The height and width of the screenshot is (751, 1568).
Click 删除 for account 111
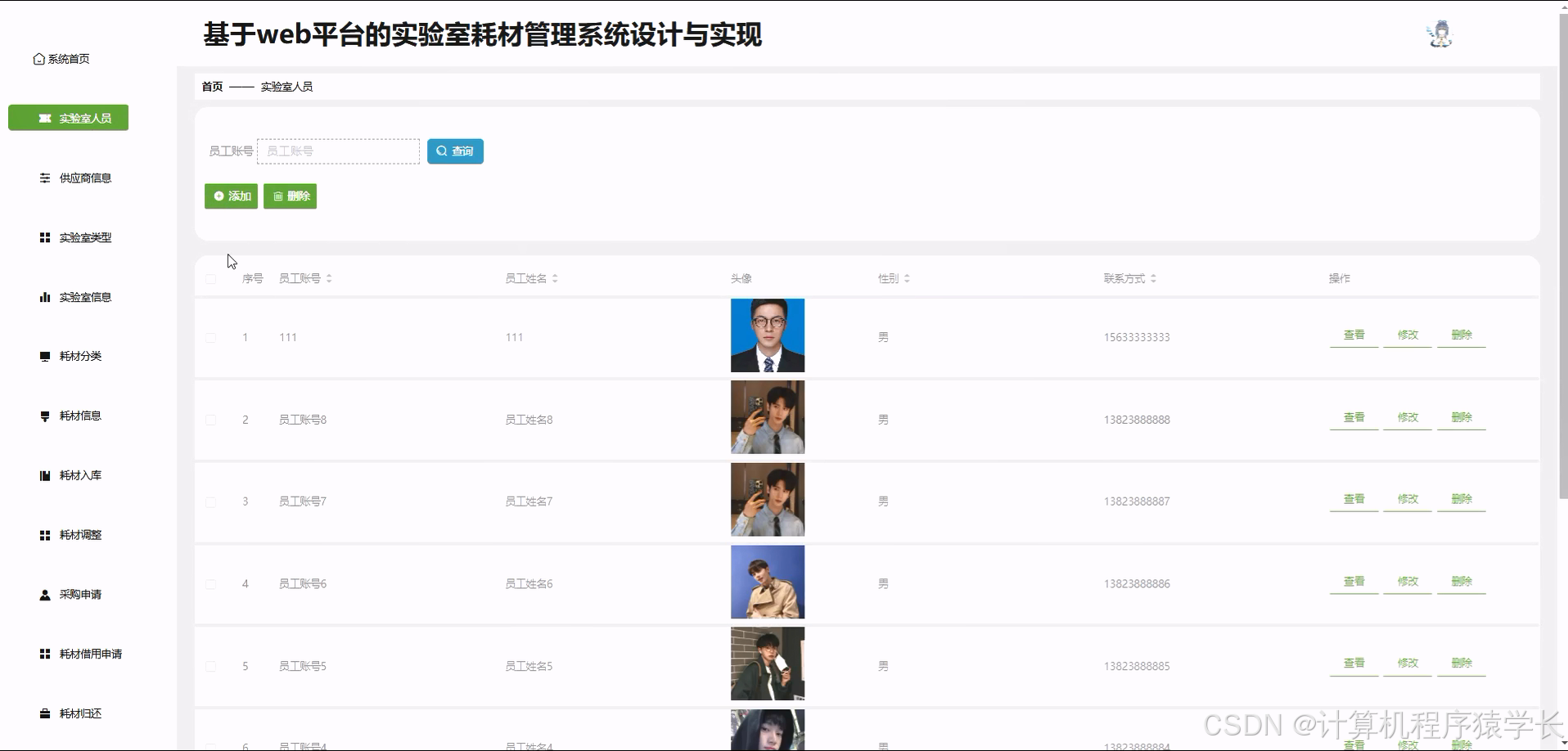pos(1462,335)
